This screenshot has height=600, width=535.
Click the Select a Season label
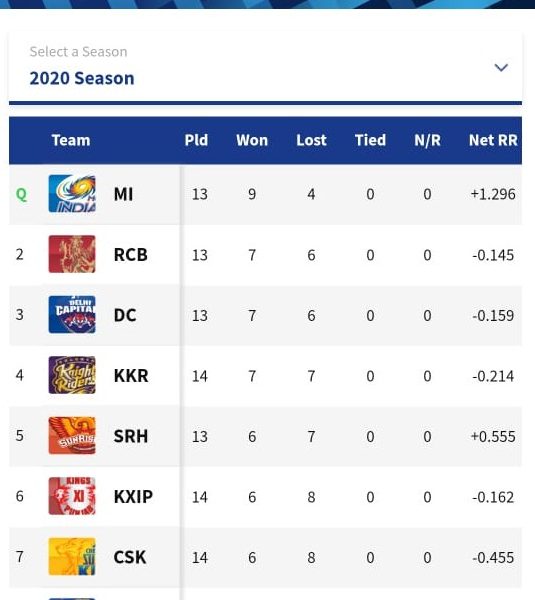point(78,52)
